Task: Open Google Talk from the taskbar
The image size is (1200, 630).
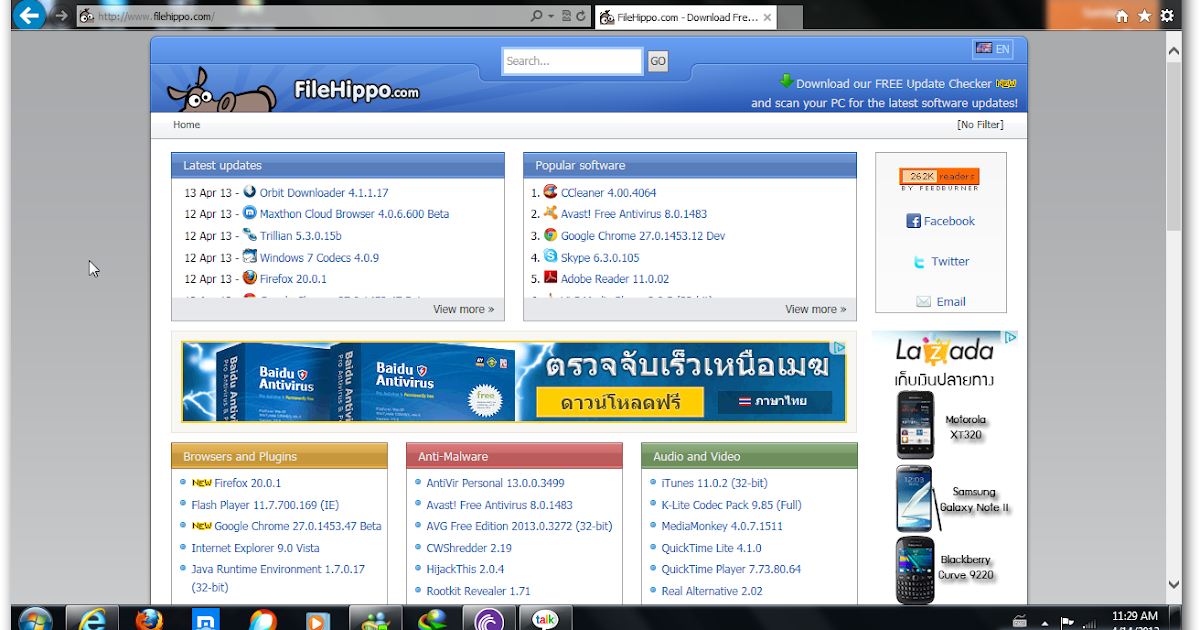Action: [x=547, y=617]
